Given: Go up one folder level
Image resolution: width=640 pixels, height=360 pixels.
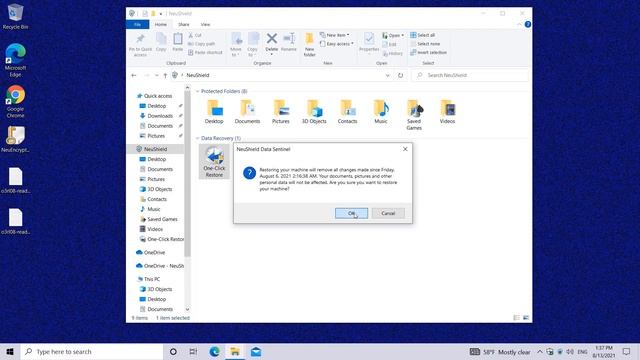Looking at the screenshot, I should click(165, 75).
